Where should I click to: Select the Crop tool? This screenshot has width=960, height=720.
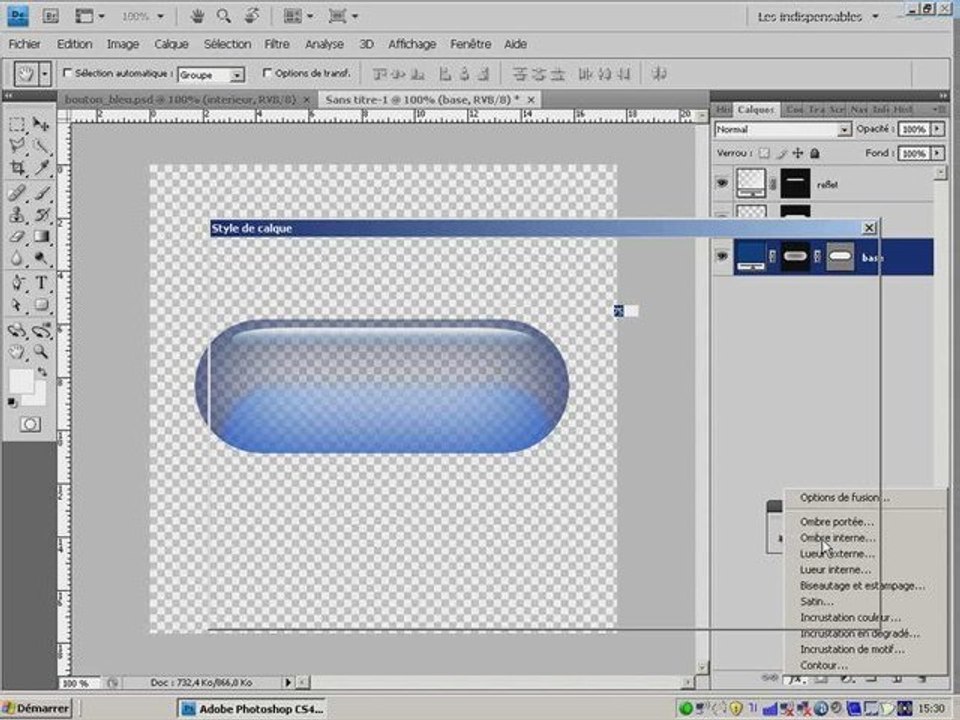17,168
